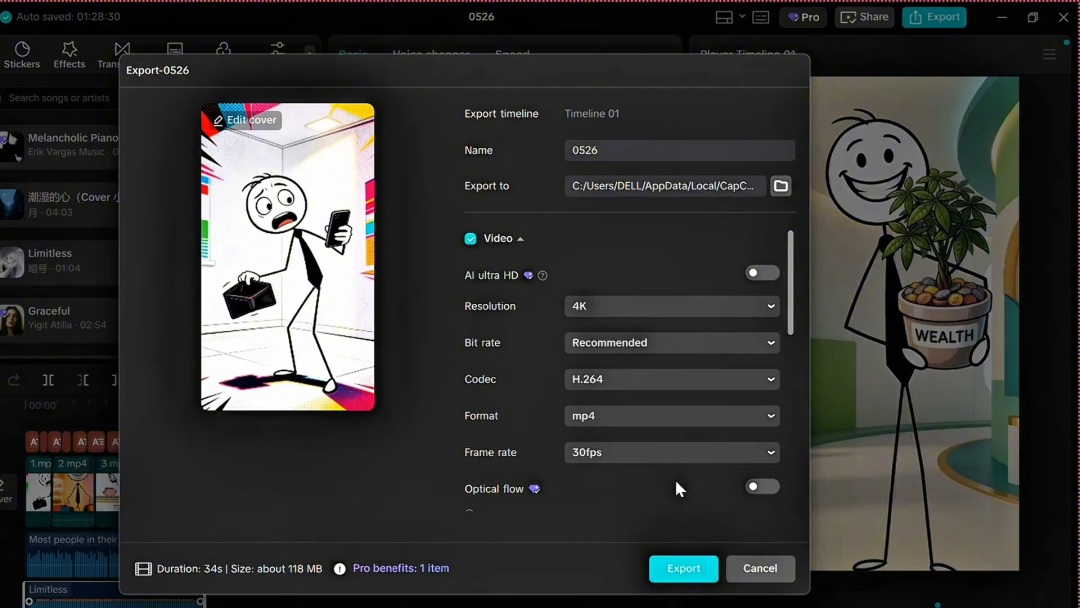
Task: Toggle the AI ultra HD switch
Action: point(762,273)
